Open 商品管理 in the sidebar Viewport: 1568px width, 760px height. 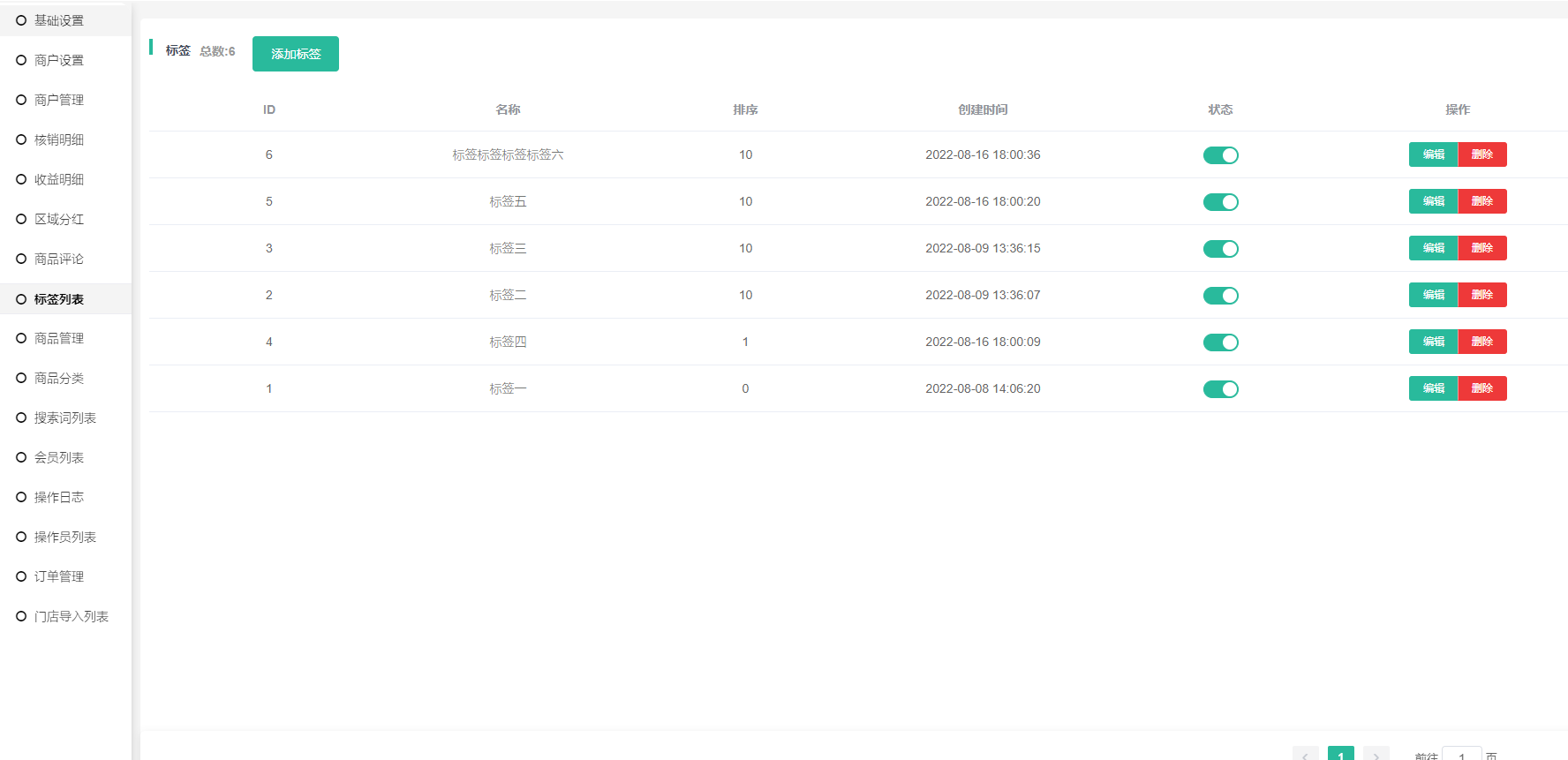(59, 338)
